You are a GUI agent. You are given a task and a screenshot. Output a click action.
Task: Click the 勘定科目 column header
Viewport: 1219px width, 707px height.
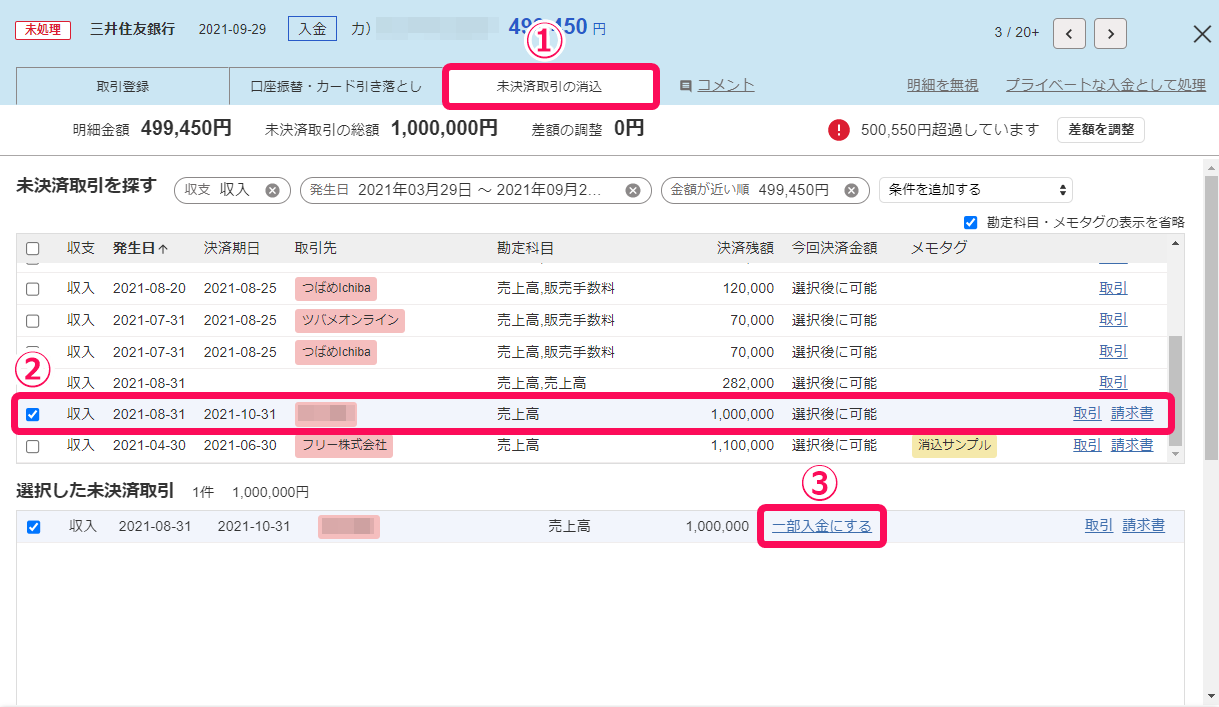(525, 248)
